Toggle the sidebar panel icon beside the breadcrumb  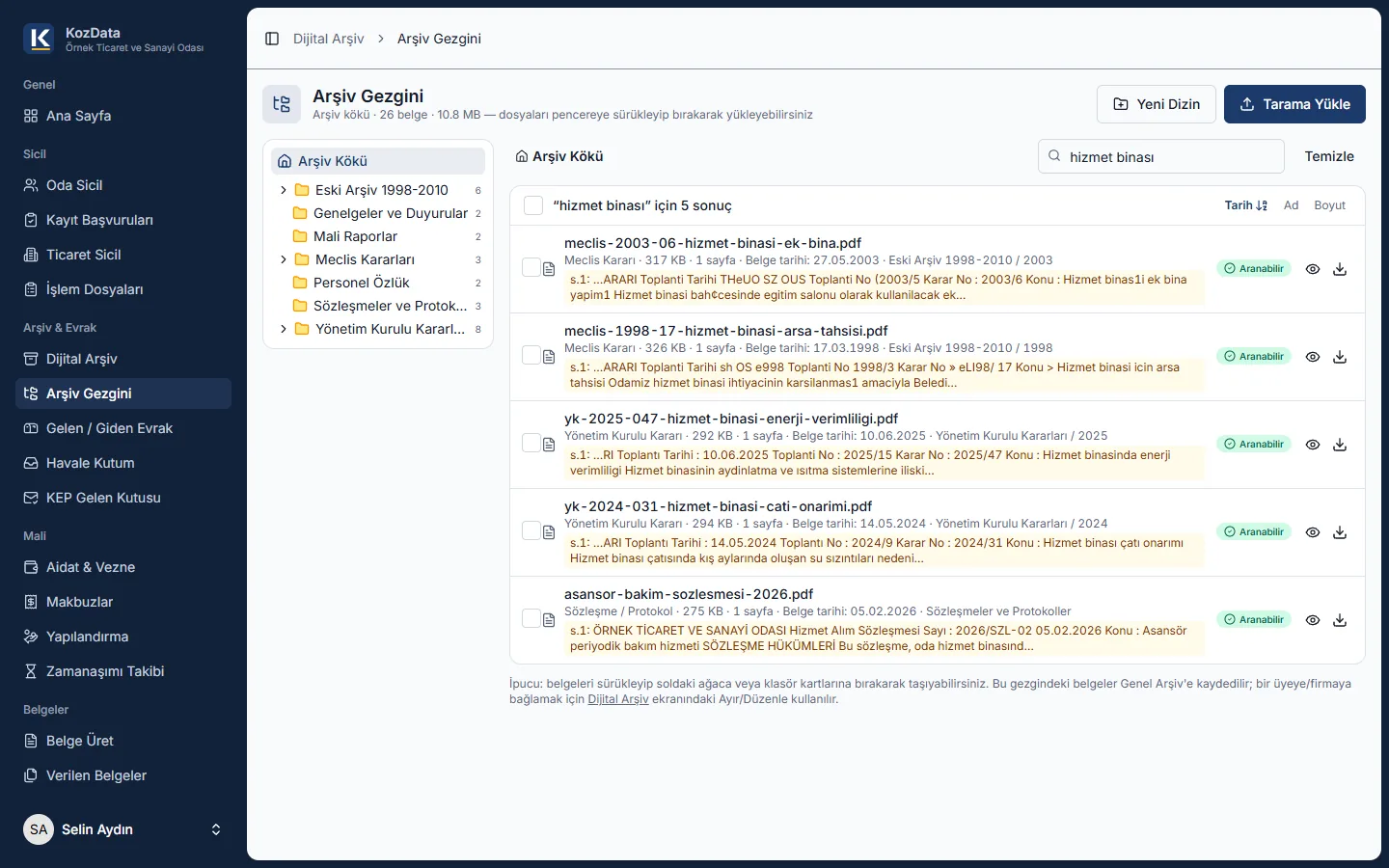coord(272,39)
